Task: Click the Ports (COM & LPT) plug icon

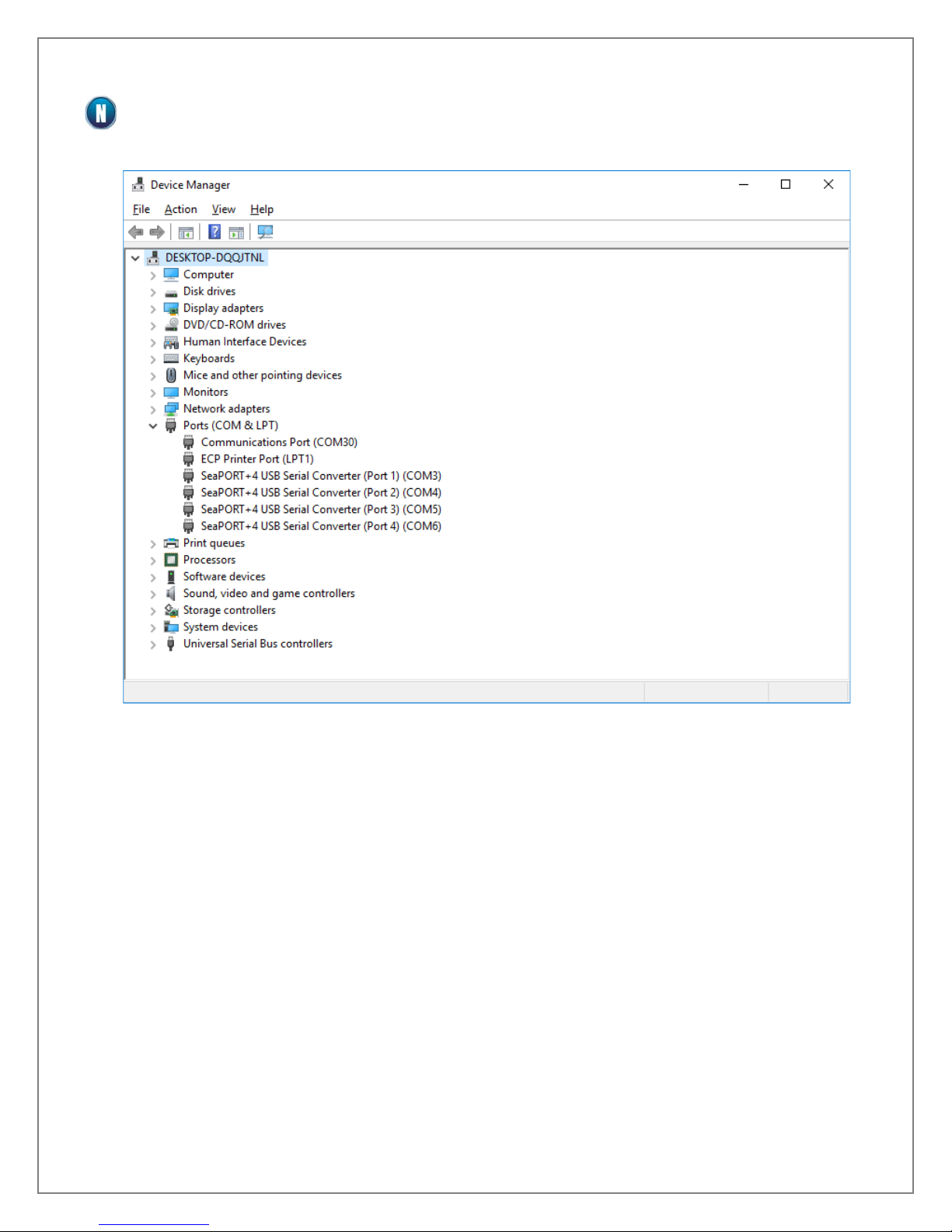Action: 171,425
